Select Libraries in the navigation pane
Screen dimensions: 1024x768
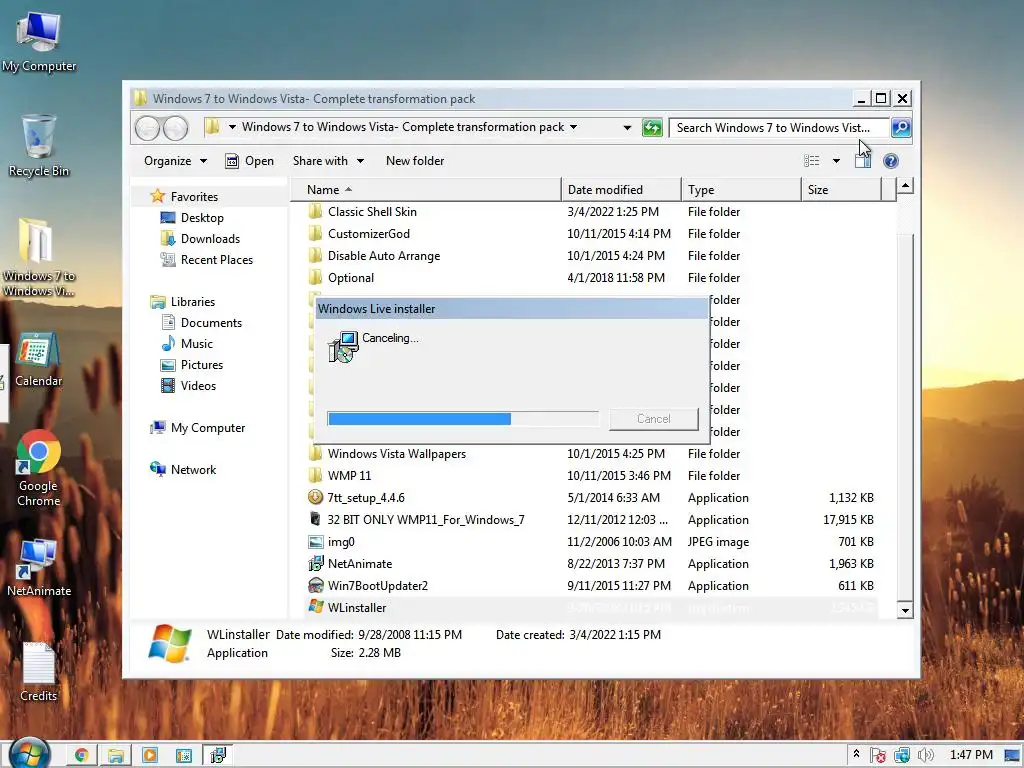click(x=182, y=302)
